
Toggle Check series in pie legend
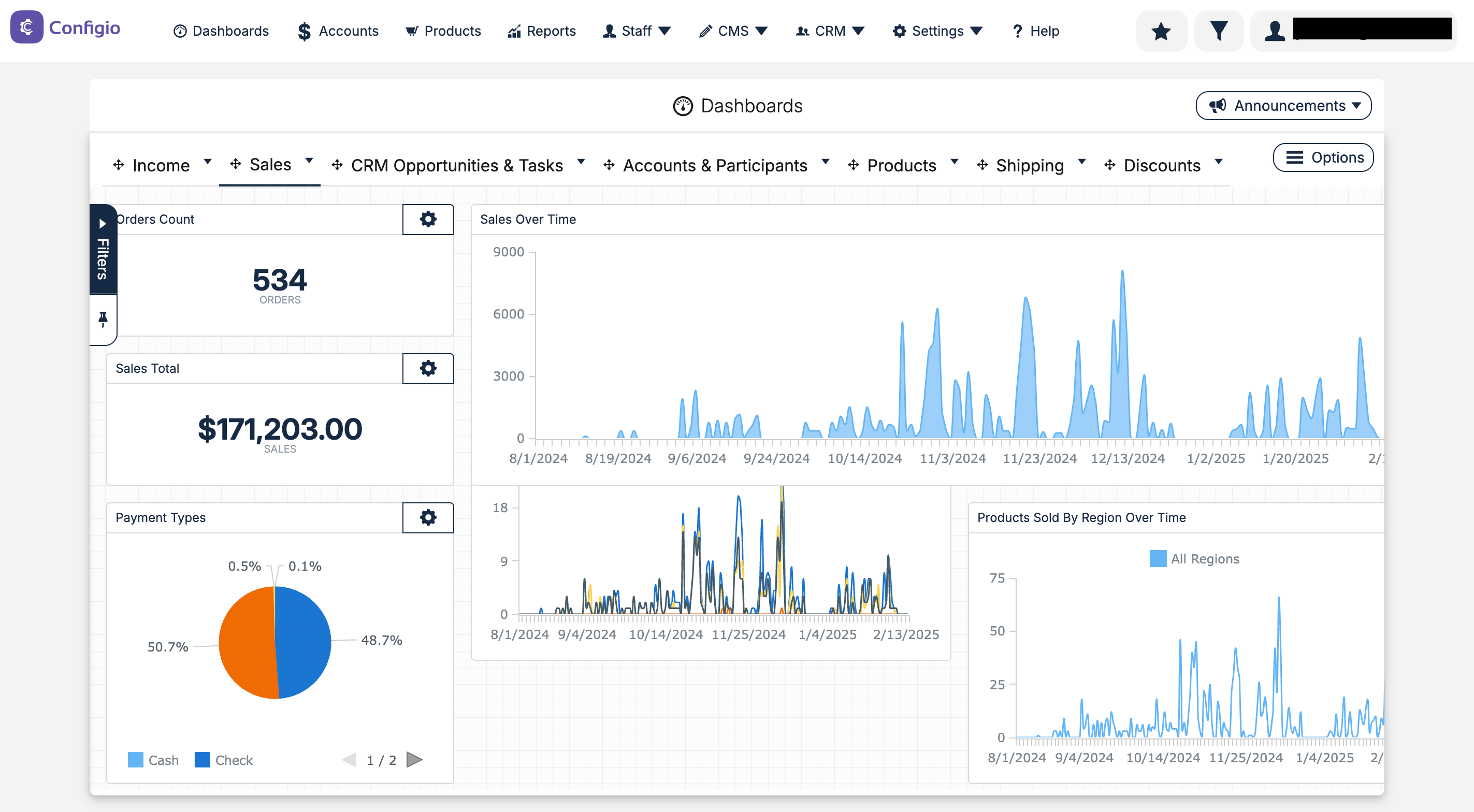click(224, 760)
